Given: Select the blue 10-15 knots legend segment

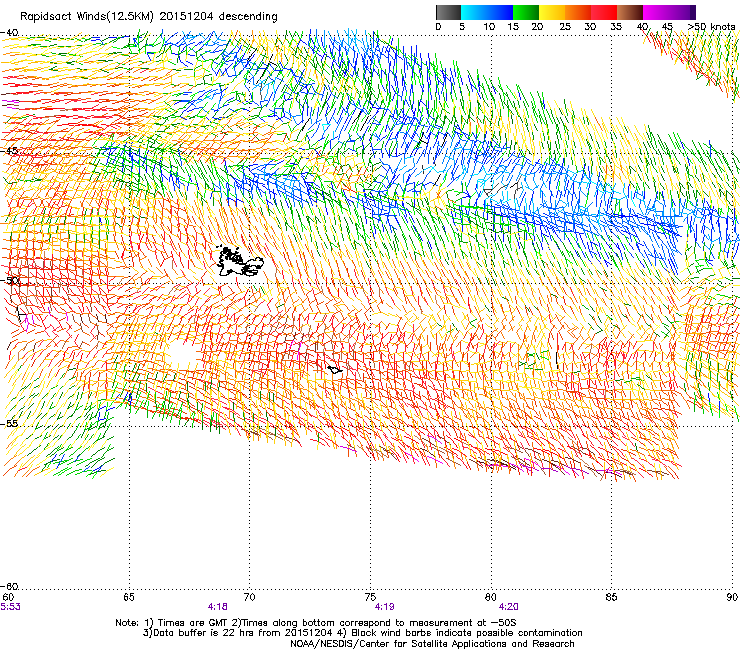Looking at the screenshot, I should pyautogui.click(x=500, y=12).
